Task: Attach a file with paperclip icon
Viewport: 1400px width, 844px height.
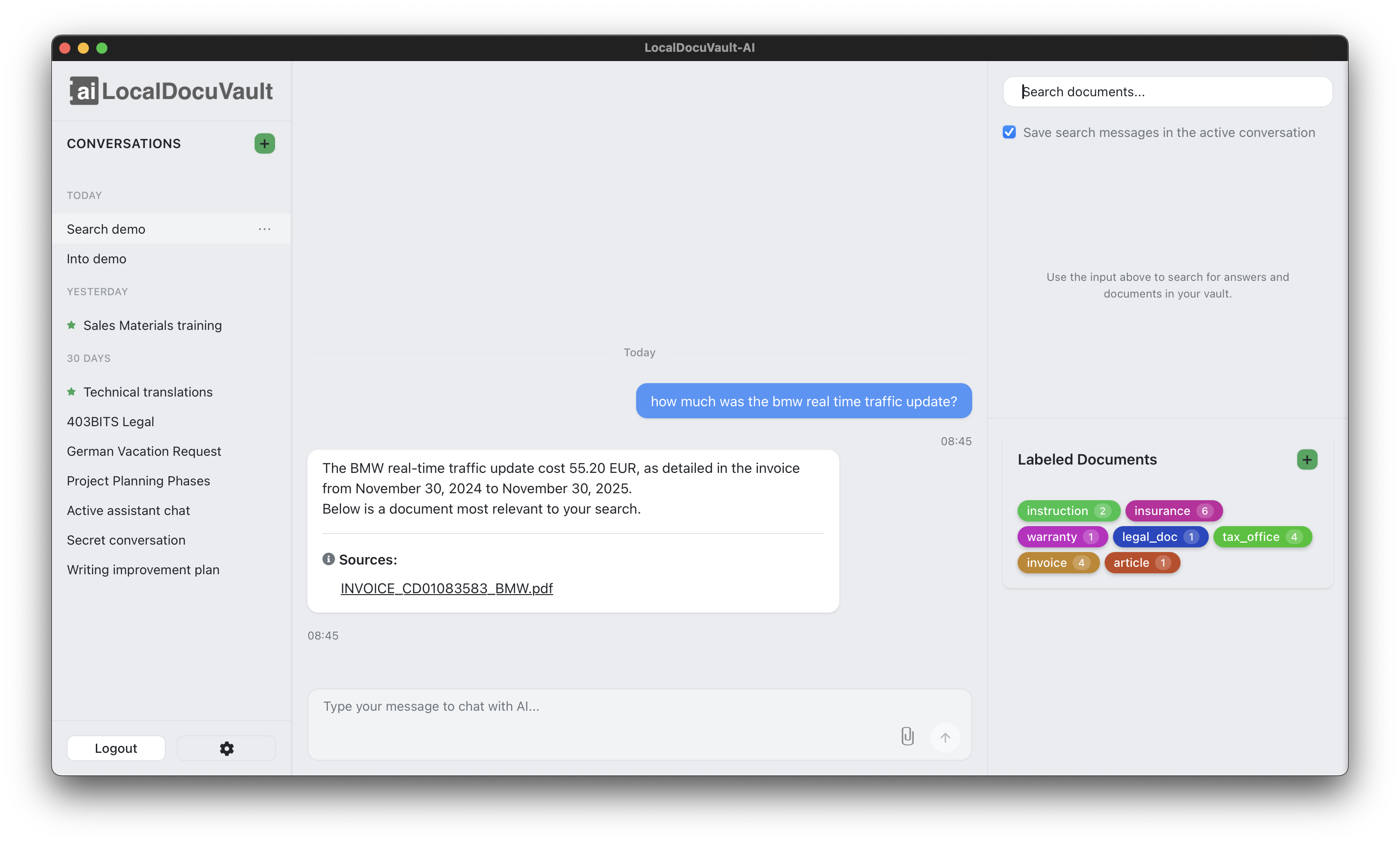Action: 907,736
